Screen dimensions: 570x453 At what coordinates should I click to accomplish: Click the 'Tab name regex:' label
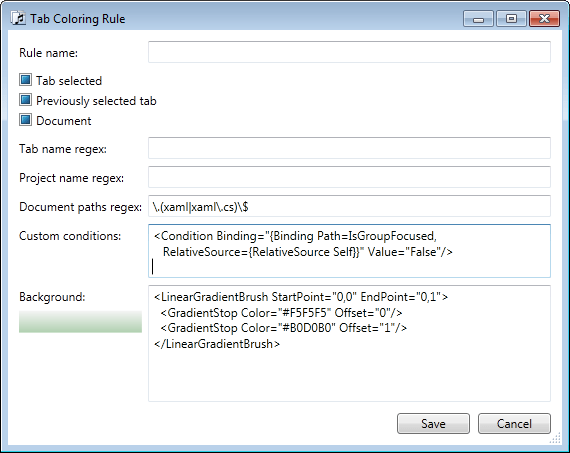pos(63,149)
